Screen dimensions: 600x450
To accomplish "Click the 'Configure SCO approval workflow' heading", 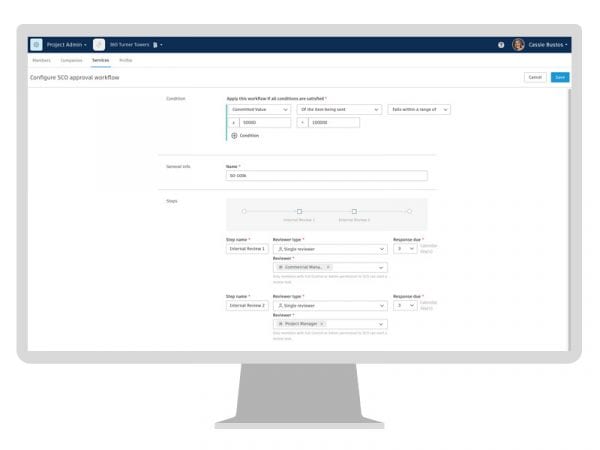I will point(75,77).
